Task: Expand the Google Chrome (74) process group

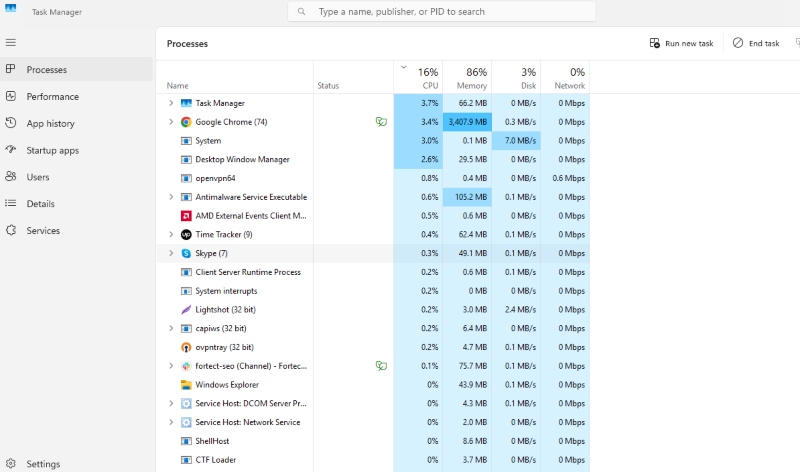Action: coord(171,122)
